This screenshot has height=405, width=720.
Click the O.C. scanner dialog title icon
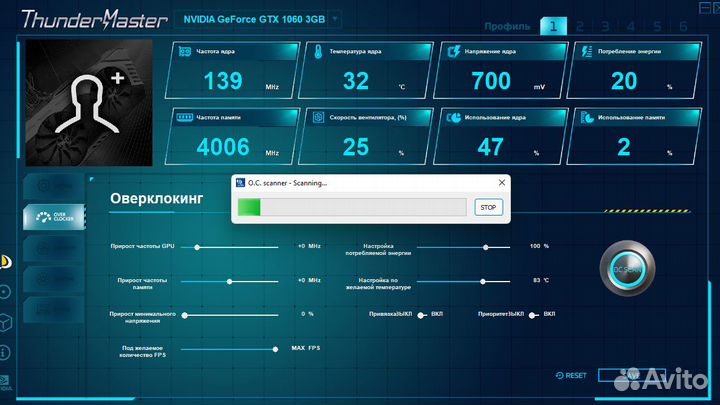coord(240,183)
